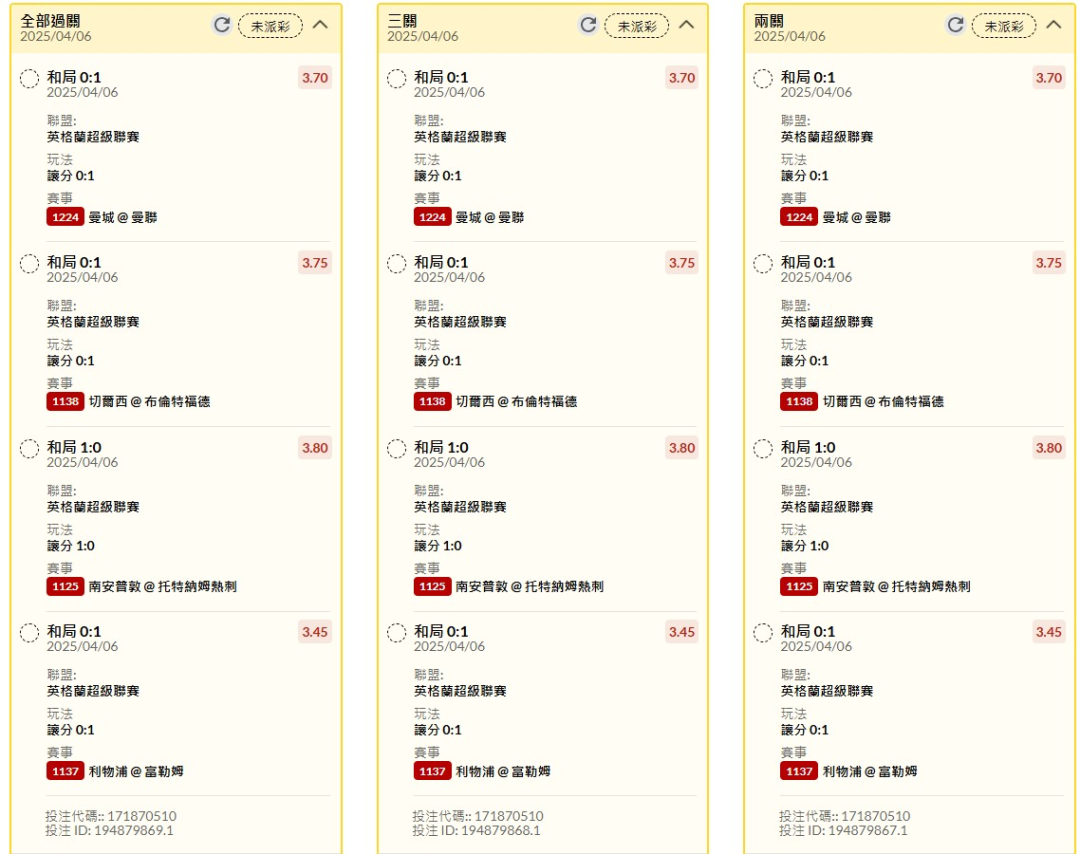Refresh the 全部過關 bet card

click(x=222, y=25)
